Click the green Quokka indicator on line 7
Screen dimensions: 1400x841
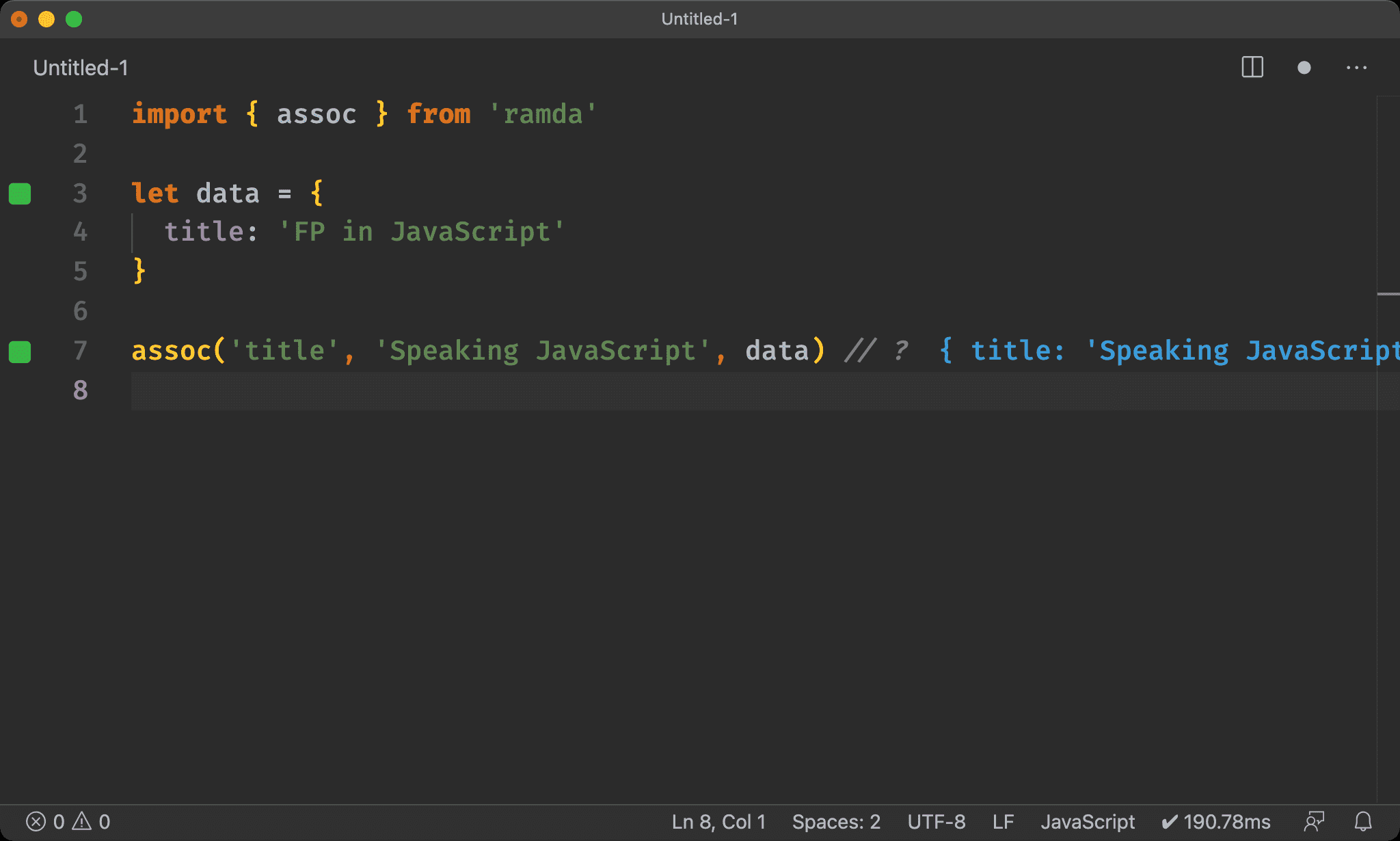pos(20,351)
